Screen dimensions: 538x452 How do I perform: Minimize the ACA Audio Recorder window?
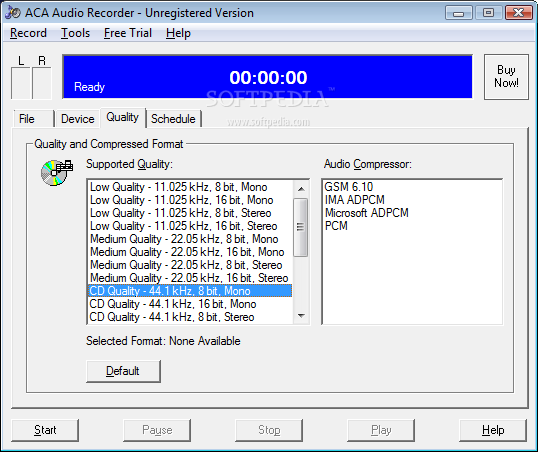pyautogui.click(x=459, y=13)
